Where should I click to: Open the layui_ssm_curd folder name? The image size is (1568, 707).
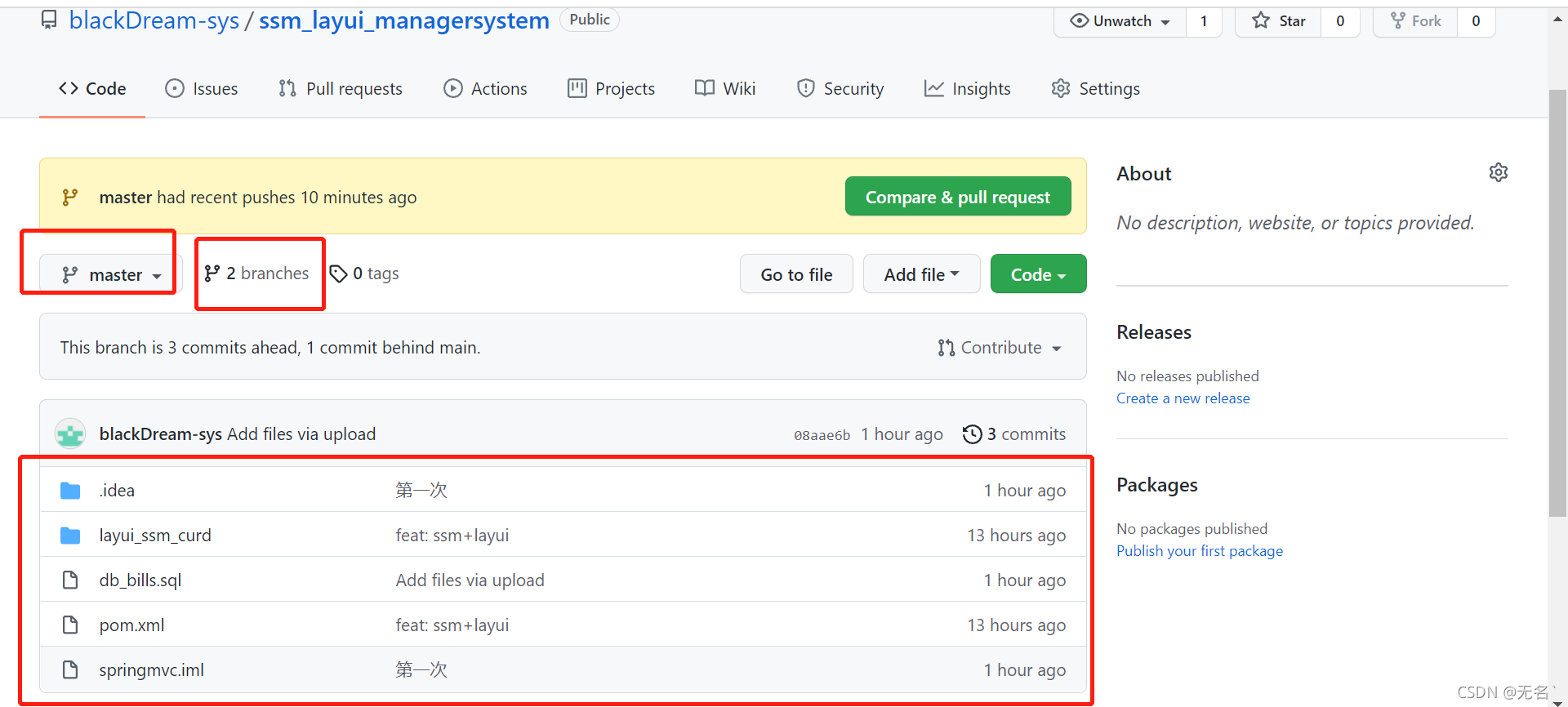coord(155,536)
